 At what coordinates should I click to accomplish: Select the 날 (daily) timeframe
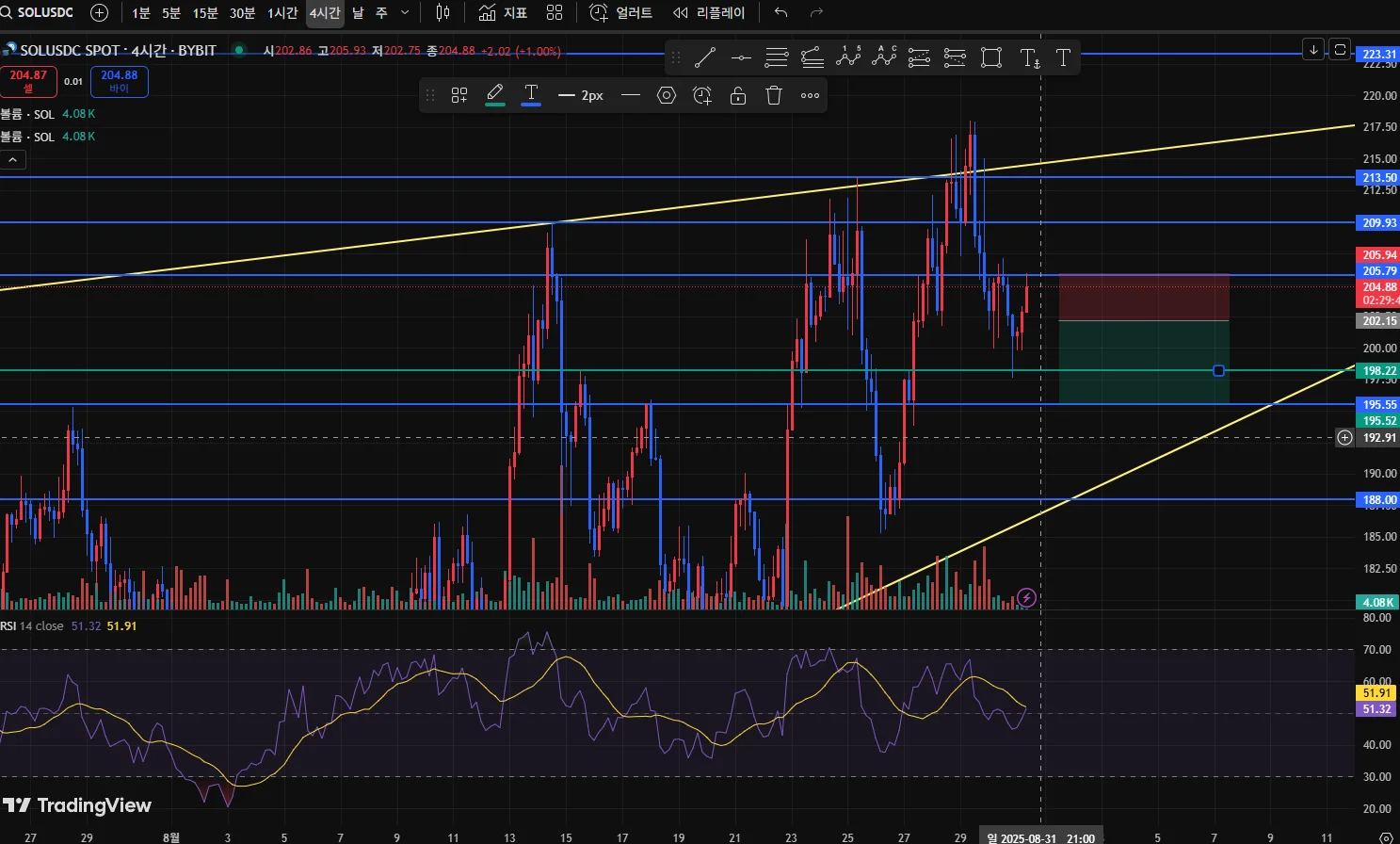point(358,12)
